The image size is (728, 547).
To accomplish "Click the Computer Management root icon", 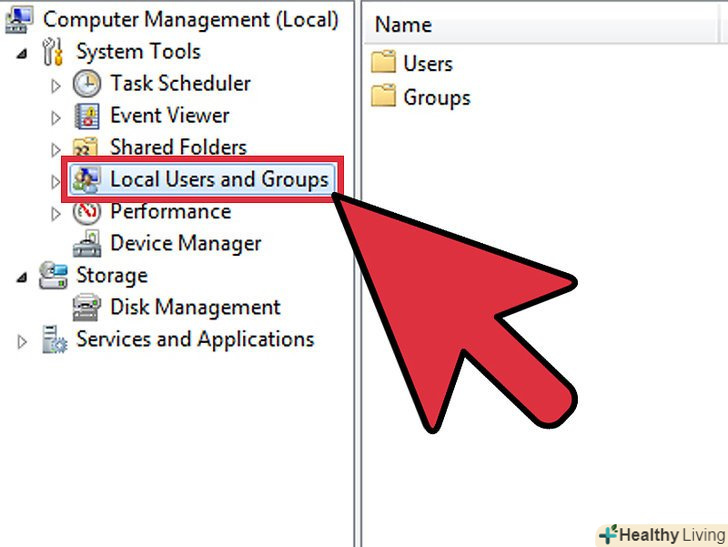I will pos(19,20).
